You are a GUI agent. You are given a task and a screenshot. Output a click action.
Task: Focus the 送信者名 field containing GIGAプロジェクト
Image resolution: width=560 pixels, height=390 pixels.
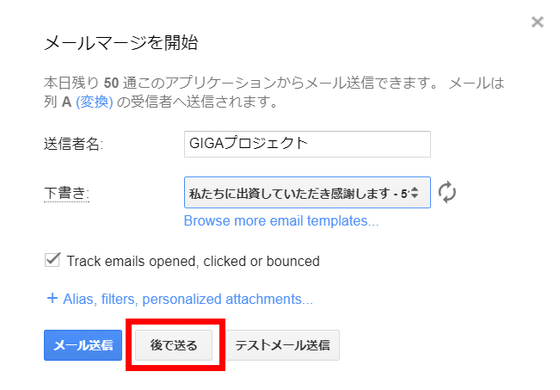coord(307,144)
